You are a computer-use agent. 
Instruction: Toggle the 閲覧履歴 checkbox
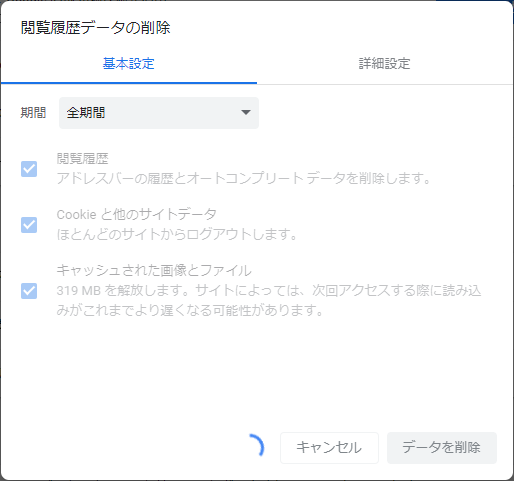point(29,169)
